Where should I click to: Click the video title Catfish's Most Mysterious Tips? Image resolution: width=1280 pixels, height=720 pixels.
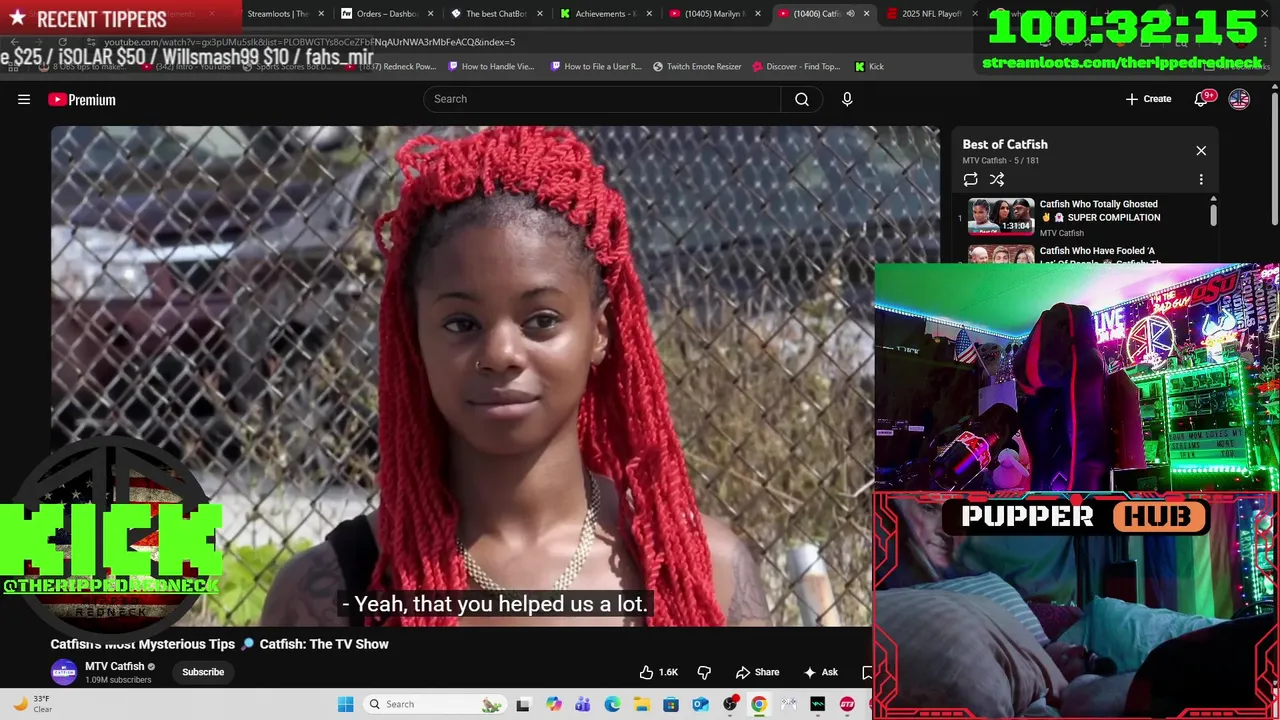[220, 644]
